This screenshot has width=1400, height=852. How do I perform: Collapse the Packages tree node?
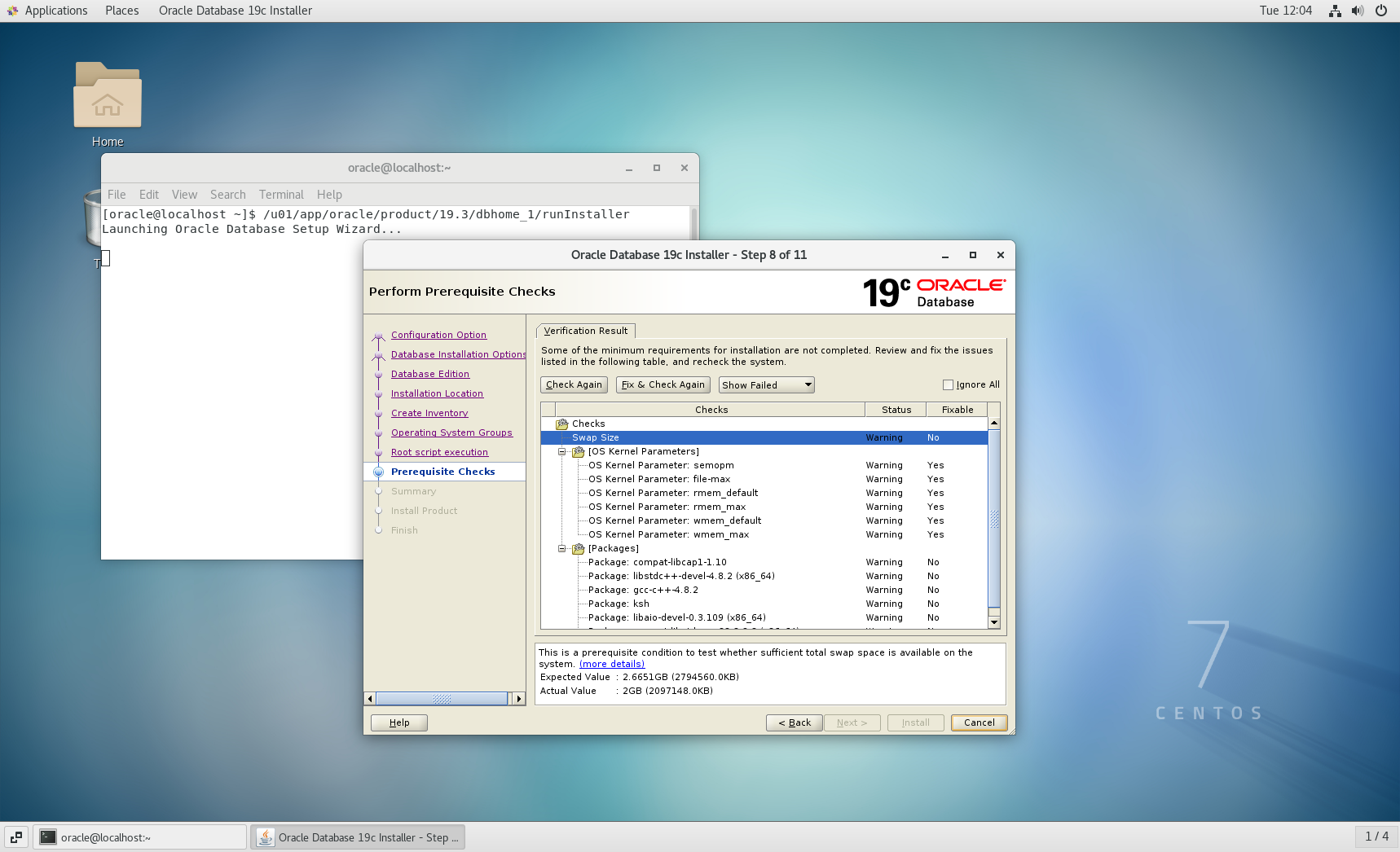561,548
